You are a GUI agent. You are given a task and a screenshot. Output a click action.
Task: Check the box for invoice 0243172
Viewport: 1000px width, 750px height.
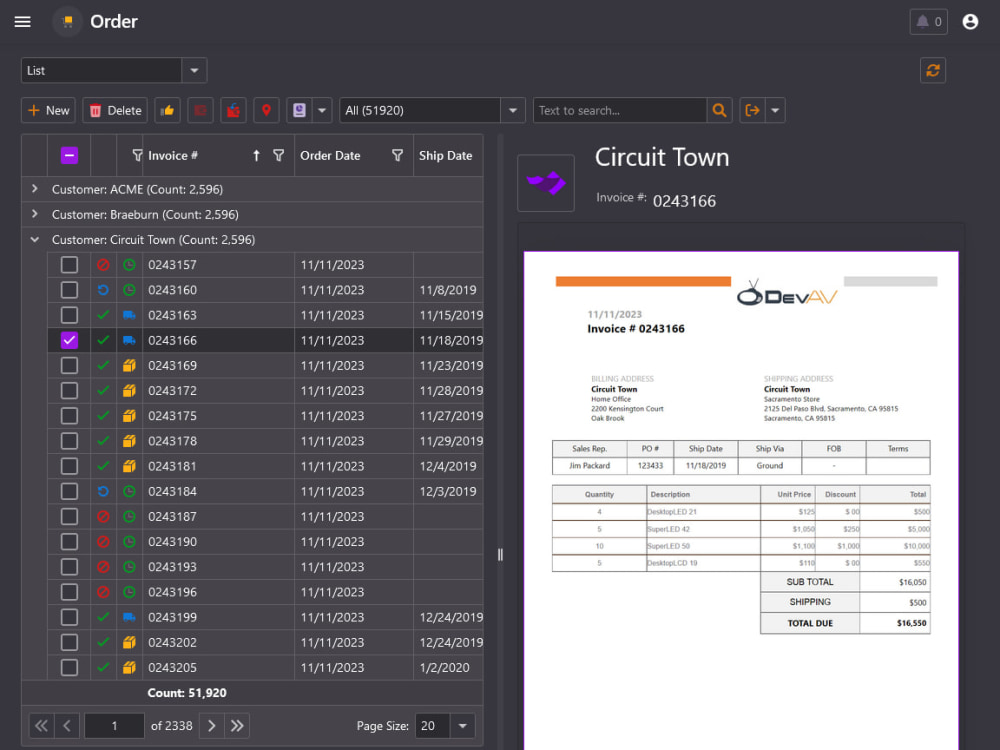click(70, 391)
